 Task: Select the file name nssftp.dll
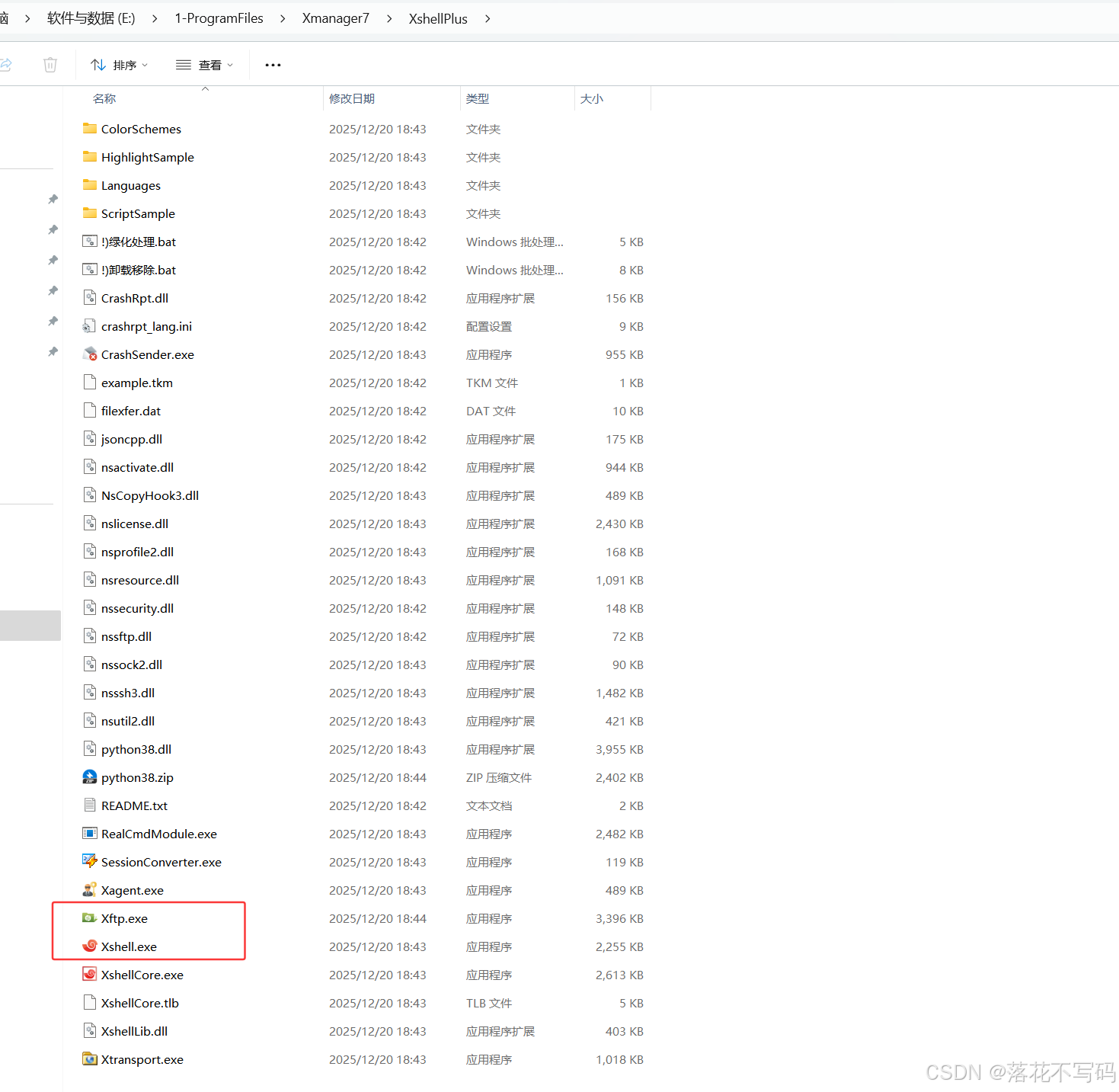126,636
